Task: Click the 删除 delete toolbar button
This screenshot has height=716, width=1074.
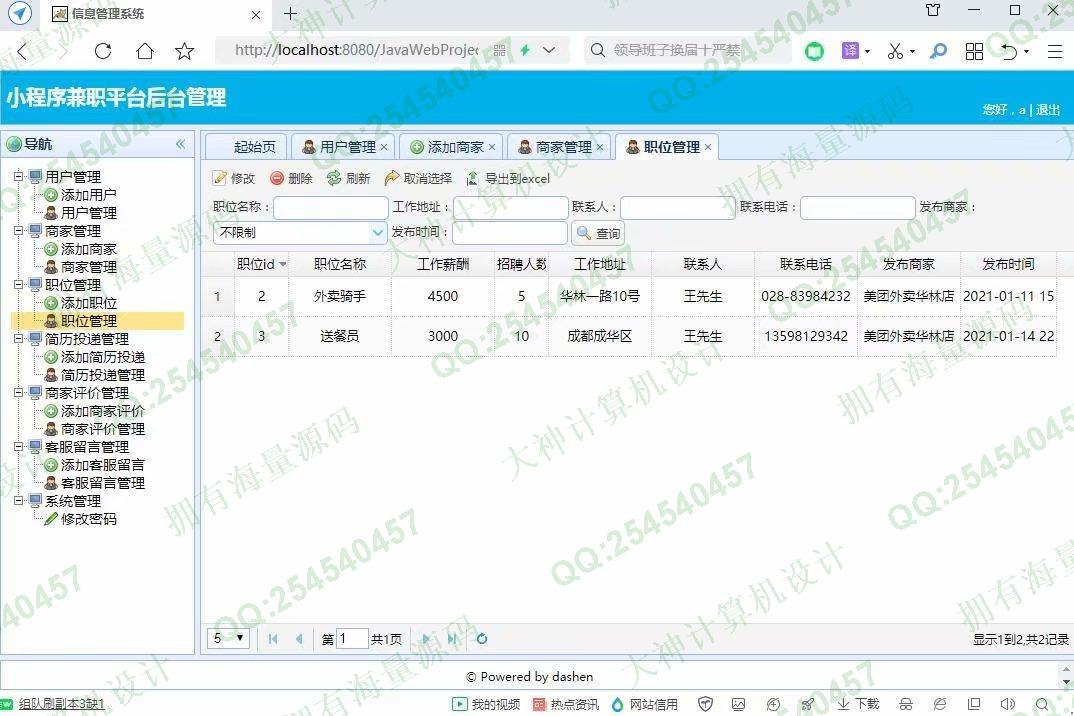Action: 291,178
